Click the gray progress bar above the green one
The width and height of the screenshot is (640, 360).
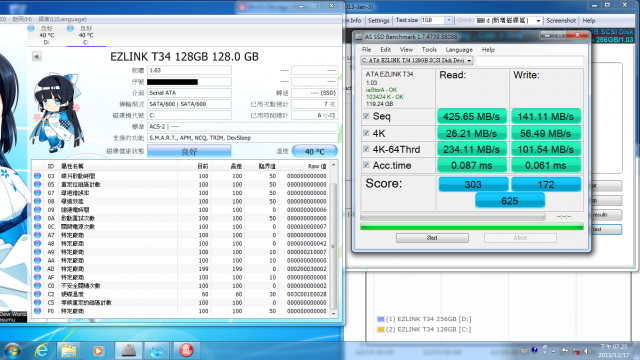[453, 217]
